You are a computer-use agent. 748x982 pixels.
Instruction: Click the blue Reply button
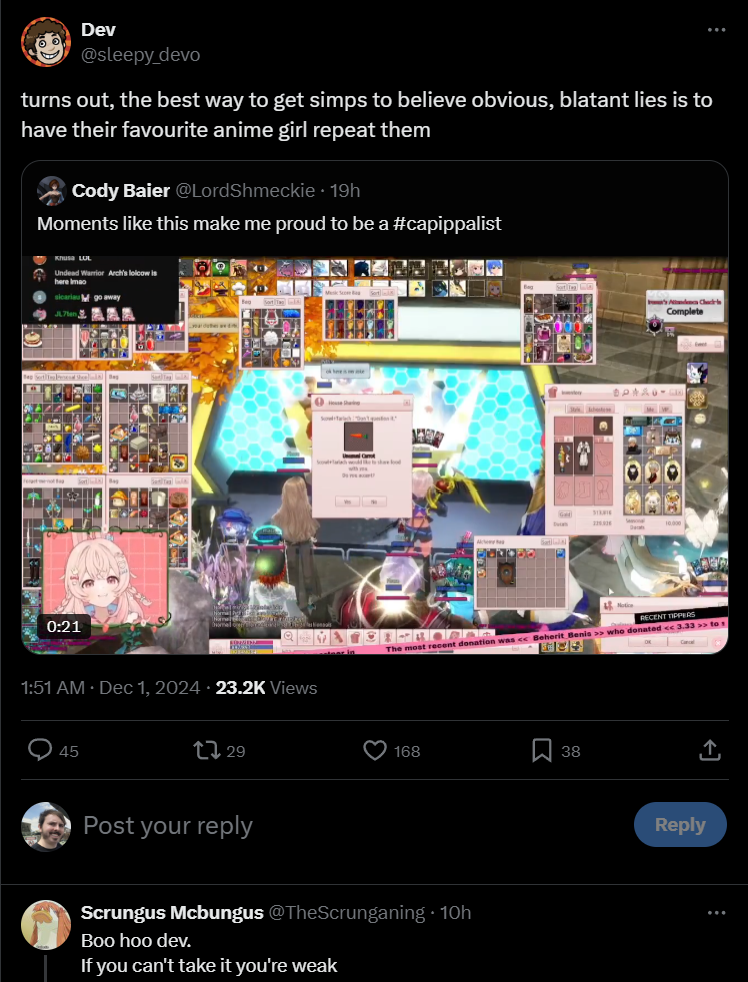(680, 825)
